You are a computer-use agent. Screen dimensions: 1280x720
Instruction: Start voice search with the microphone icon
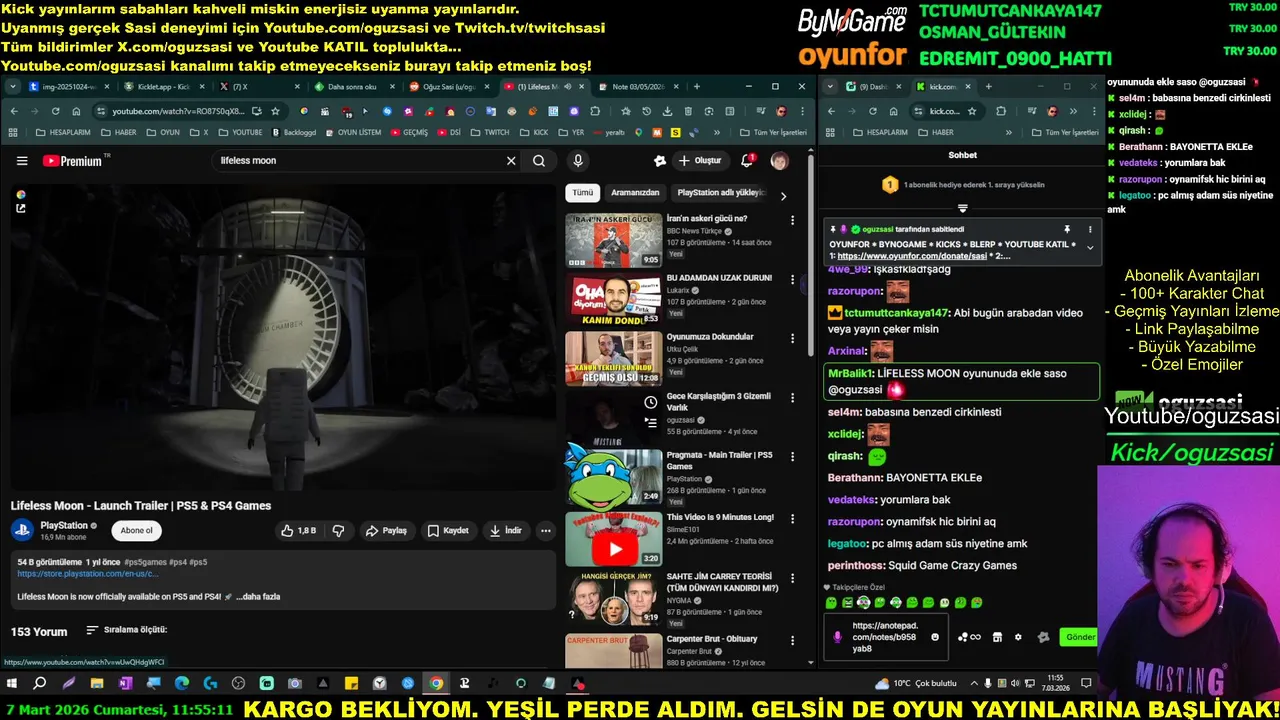point(577,161)
